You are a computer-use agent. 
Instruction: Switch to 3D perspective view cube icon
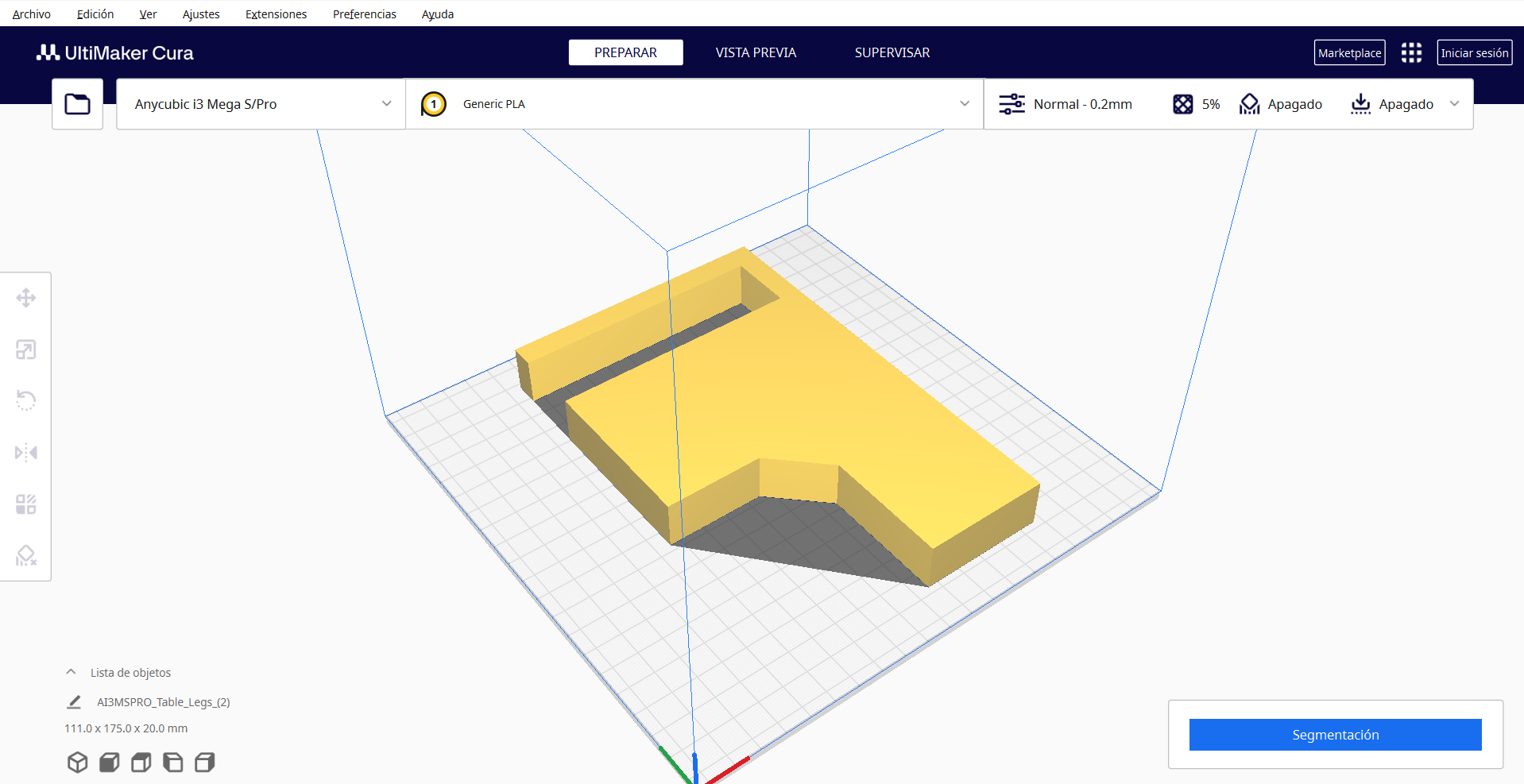pyautogui.click(x=77, y=763)
